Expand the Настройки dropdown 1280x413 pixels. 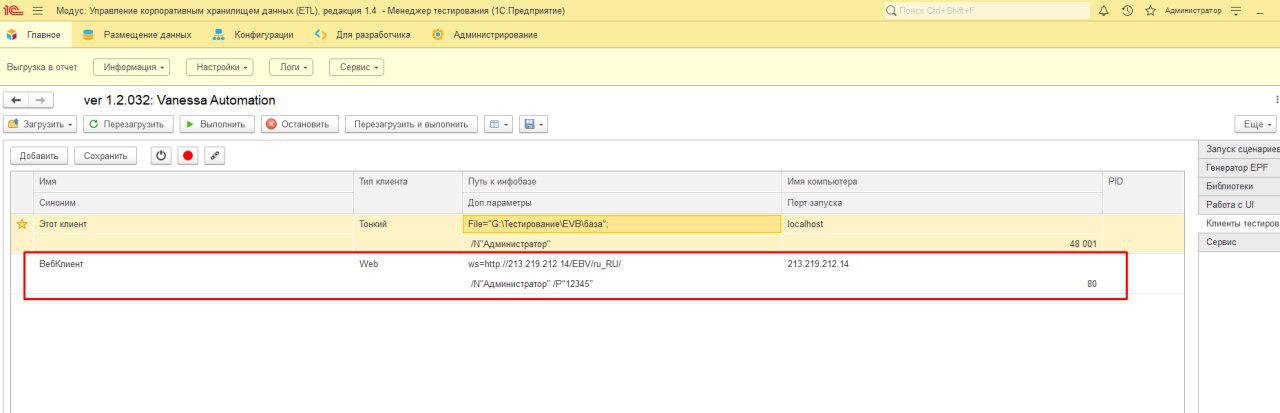219,67
